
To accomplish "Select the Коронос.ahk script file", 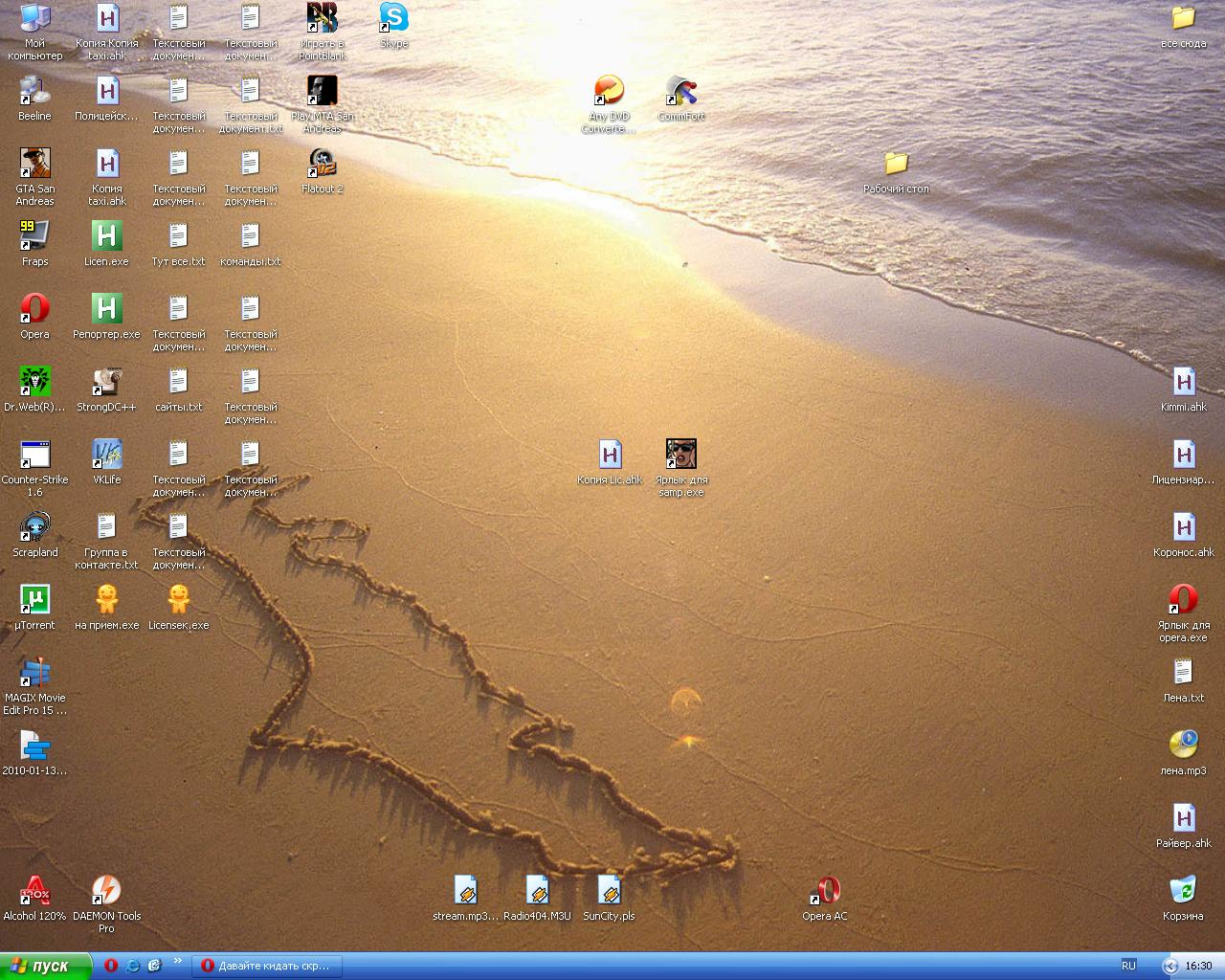I will tap(1183, 535).
